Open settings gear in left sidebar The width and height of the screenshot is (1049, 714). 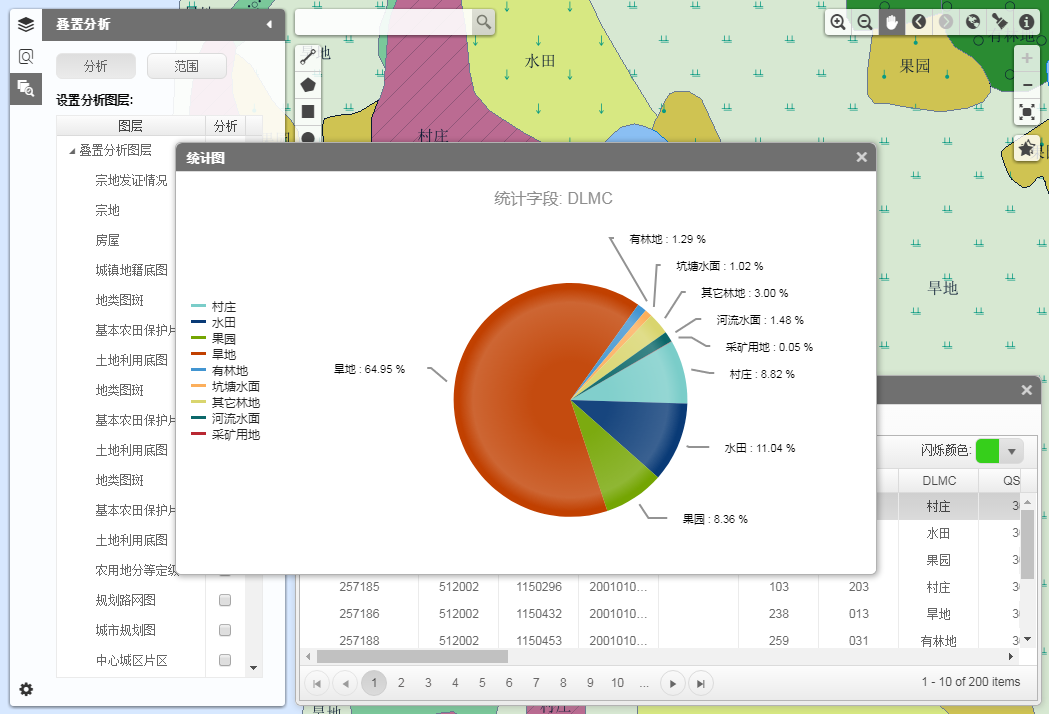tap(26, 689)
